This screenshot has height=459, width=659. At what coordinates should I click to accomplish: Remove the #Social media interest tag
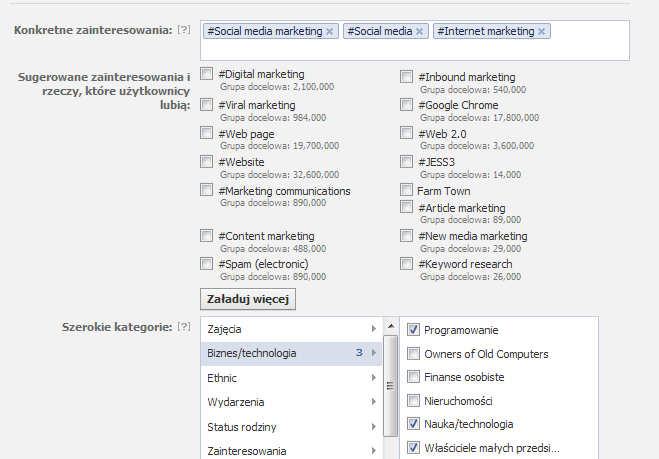(420, 32)
